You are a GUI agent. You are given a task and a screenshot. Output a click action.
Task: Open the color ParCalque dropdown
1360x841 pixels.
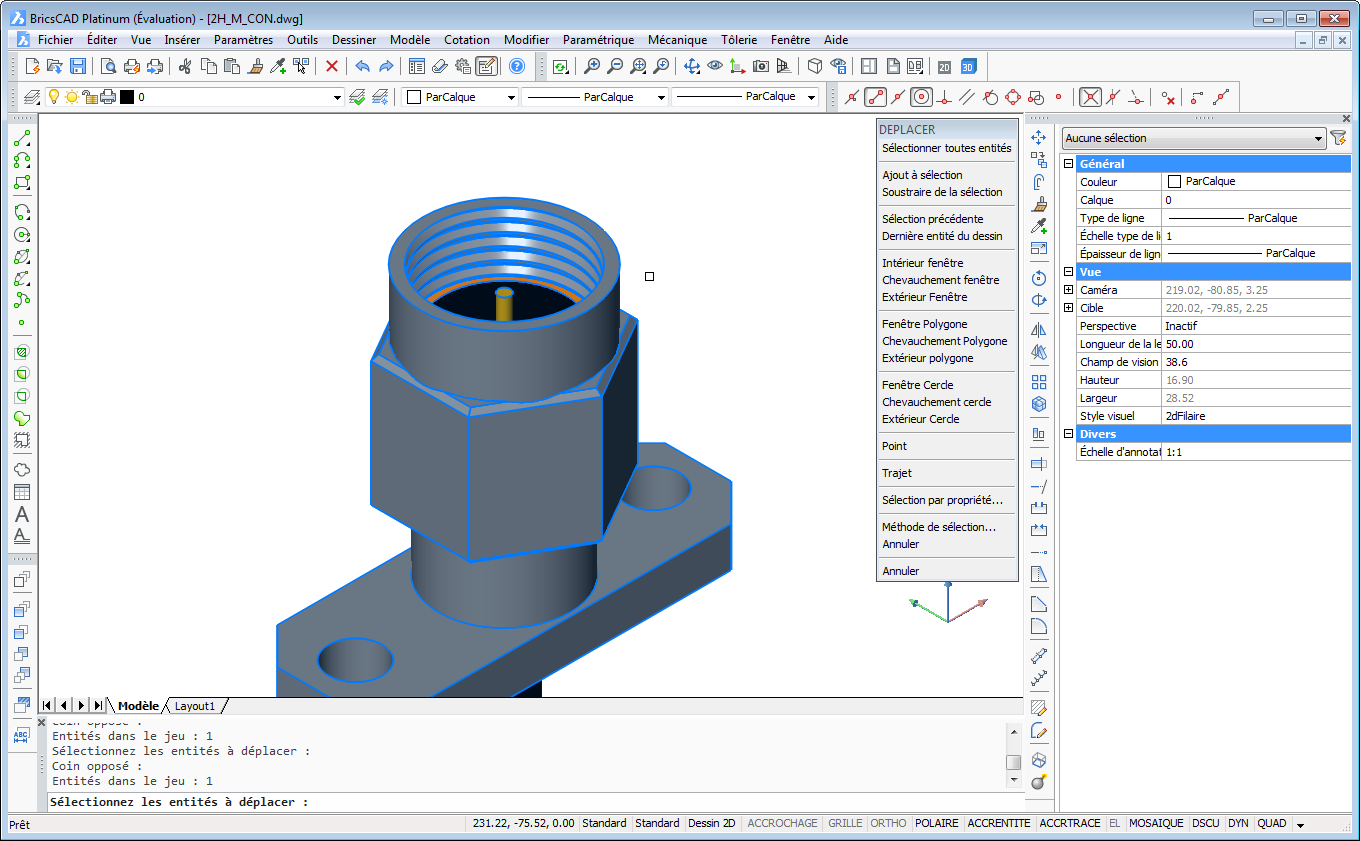(x=511, y=97)
